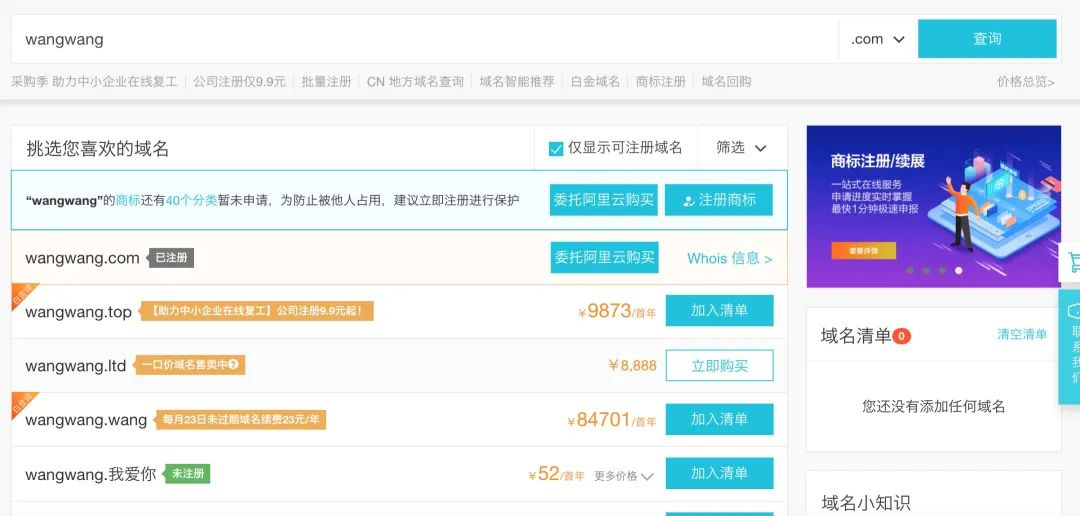
Task: Click the corner ribbon badge beside wangwang.top
Action: [22, 293]
